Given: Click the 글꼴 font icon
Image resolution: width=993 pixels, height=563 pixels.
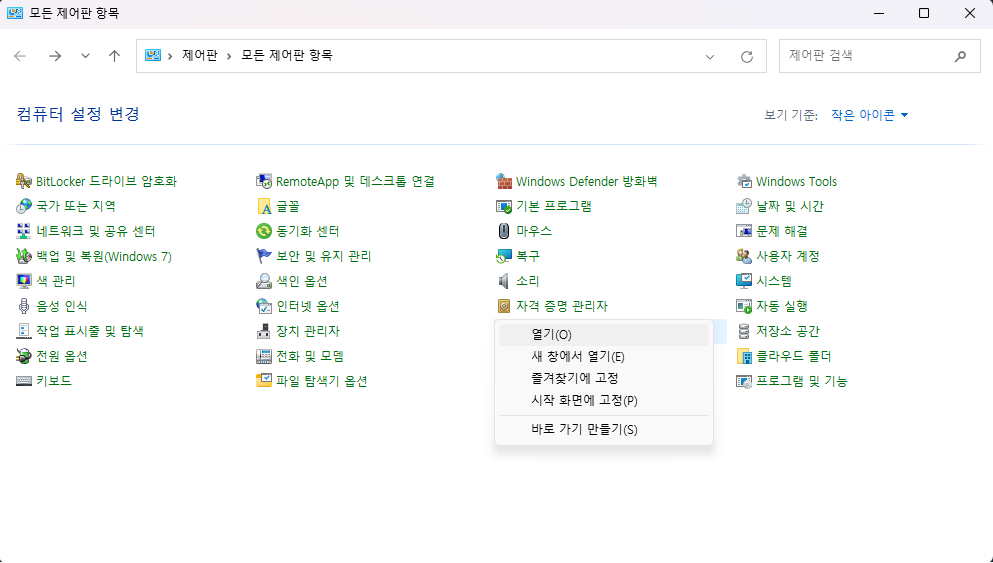Looking at the screenshot, I should pos(263,206).
